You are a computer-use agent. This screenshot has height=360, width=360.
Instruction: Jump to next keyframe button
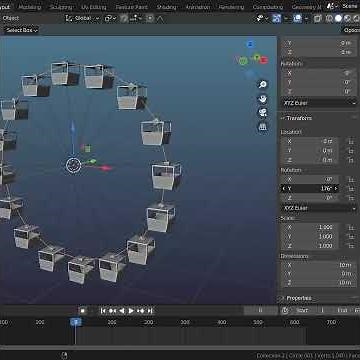point(141,311)
